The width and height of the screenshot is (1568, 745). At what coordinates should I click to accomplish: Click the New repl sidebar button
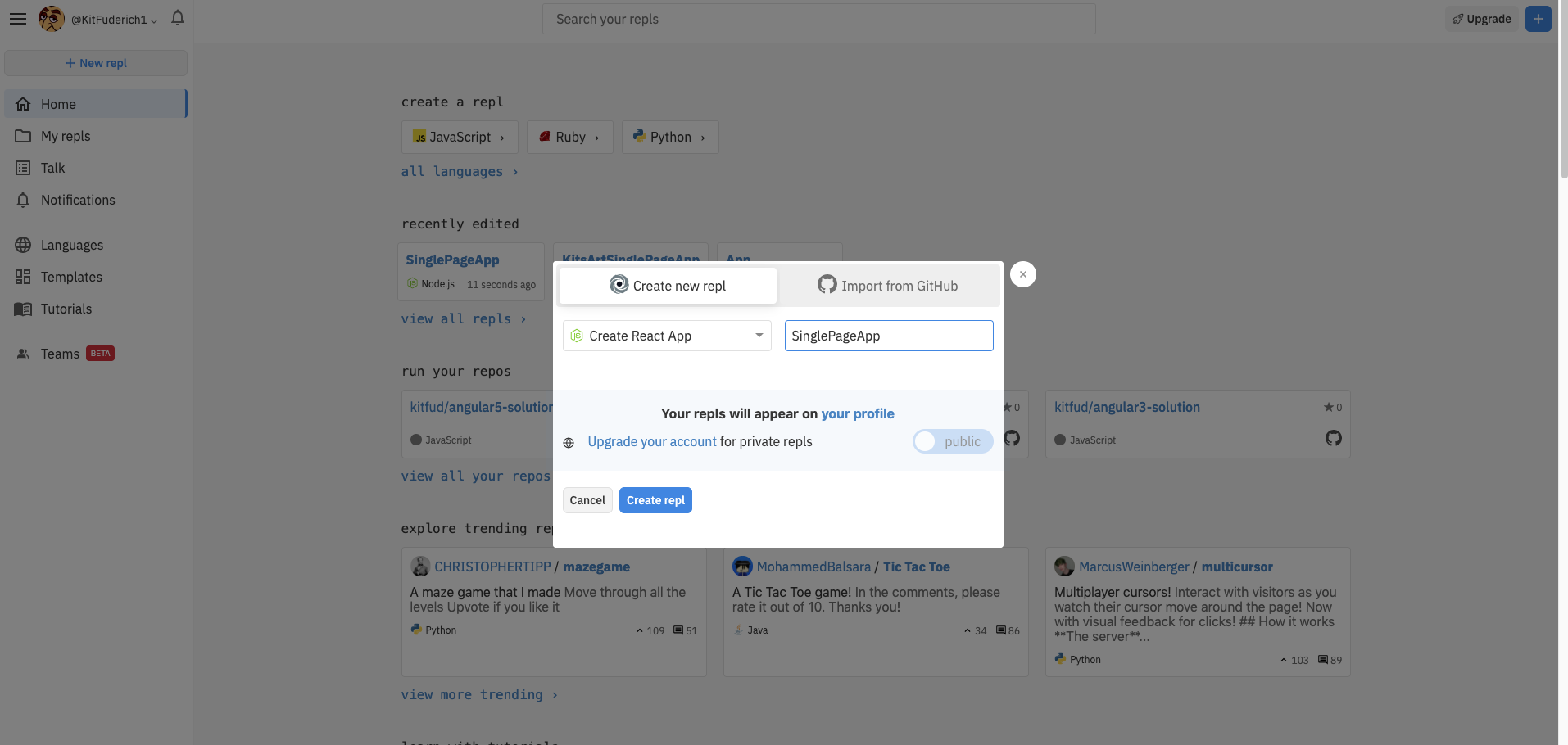[x=96, y=63]
